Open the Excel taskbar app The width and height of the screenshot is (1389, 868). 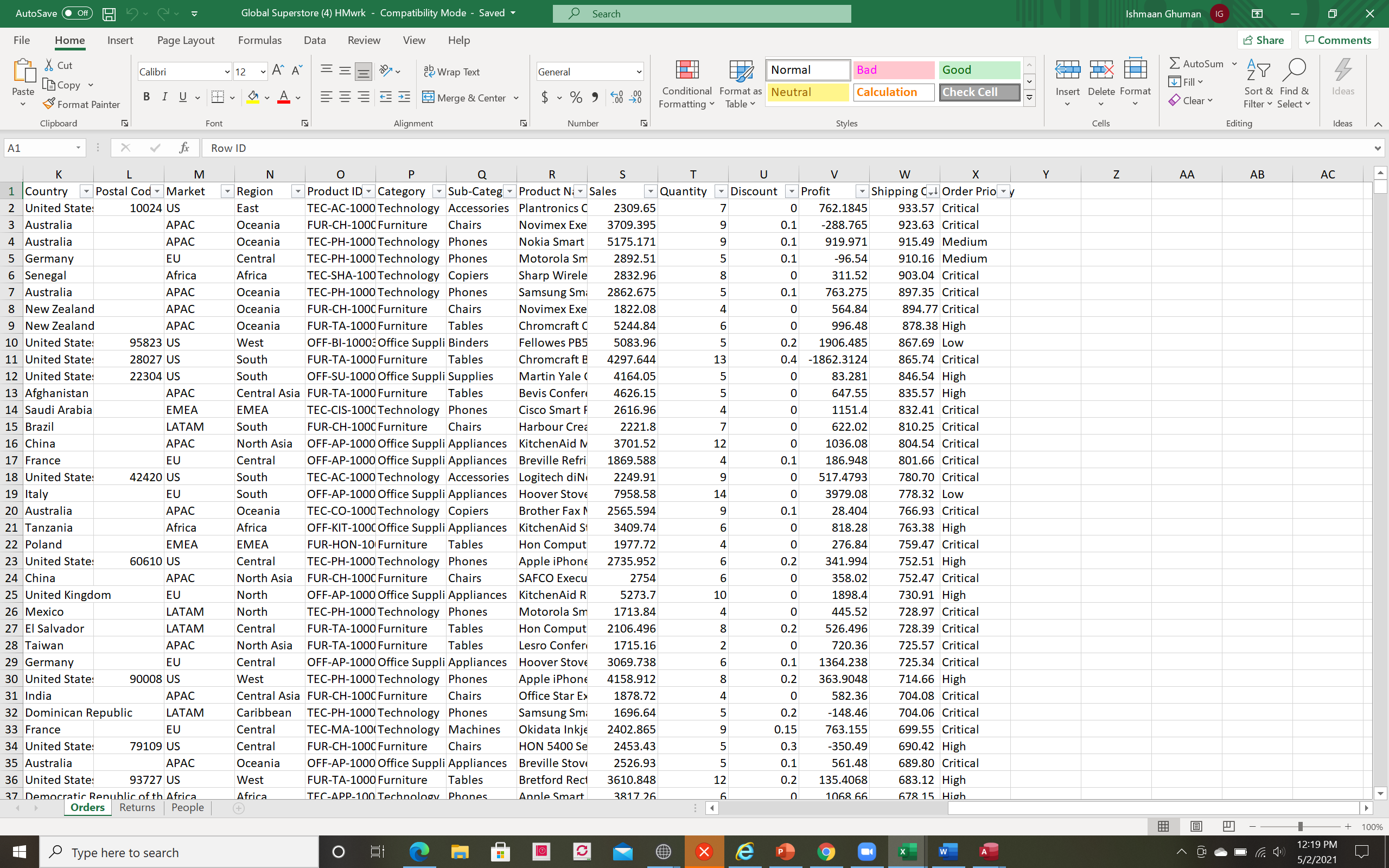click(x=907, y=851)
